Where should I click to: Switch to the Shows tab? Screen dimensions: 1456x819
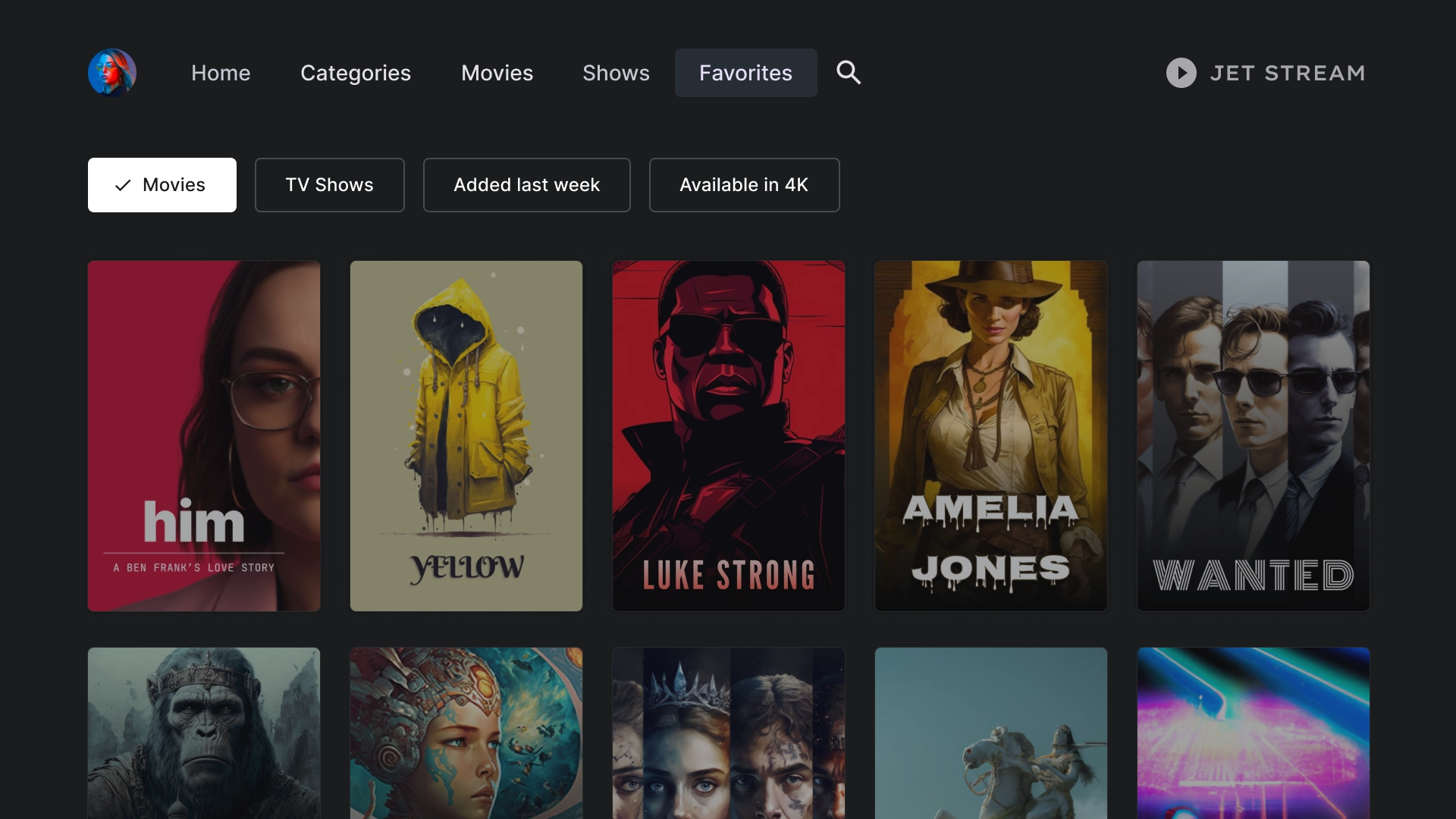[616, 73]
